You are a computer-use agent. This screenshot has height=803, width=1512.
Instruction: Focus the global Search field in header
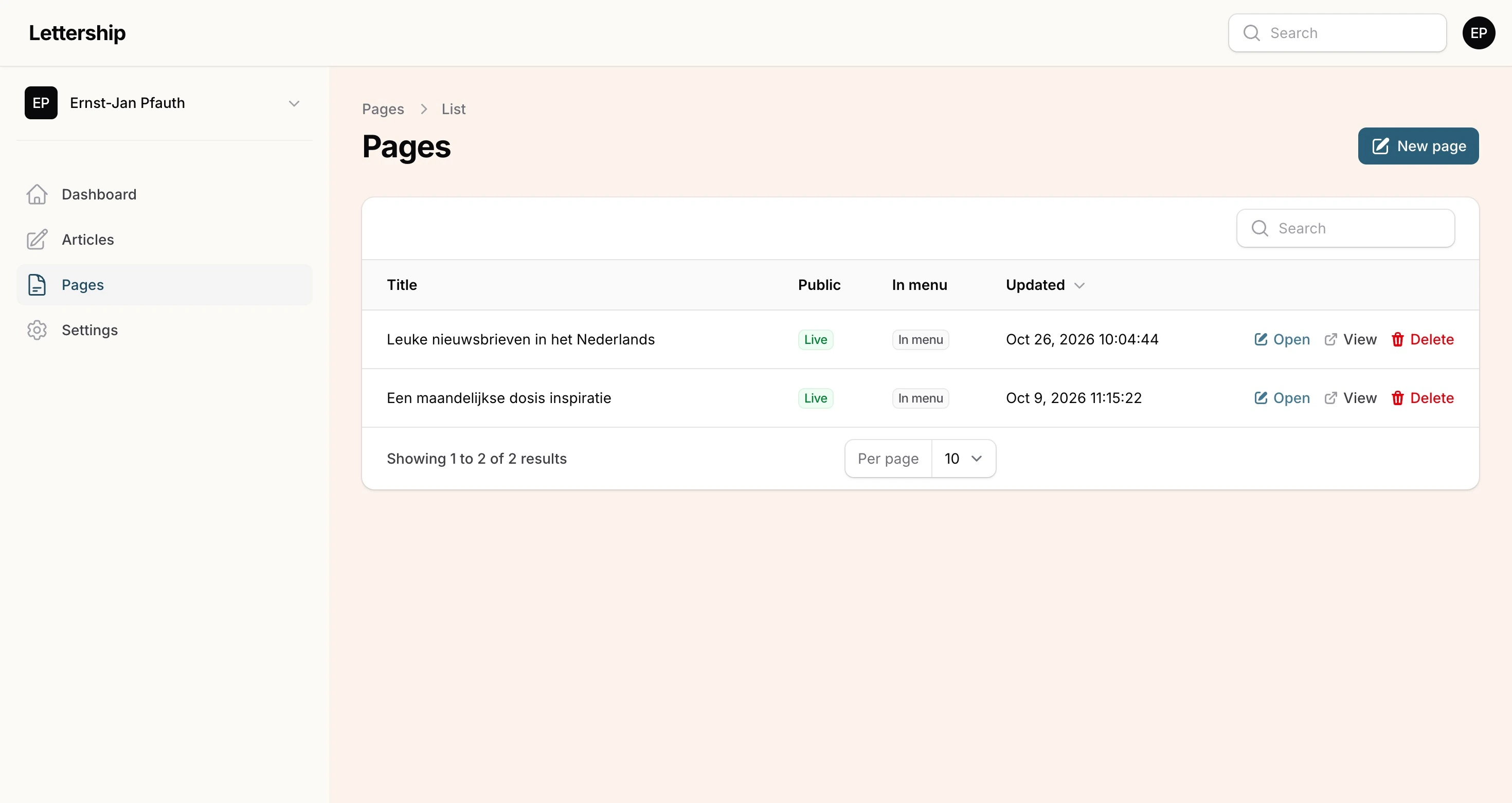point(1337,33)
